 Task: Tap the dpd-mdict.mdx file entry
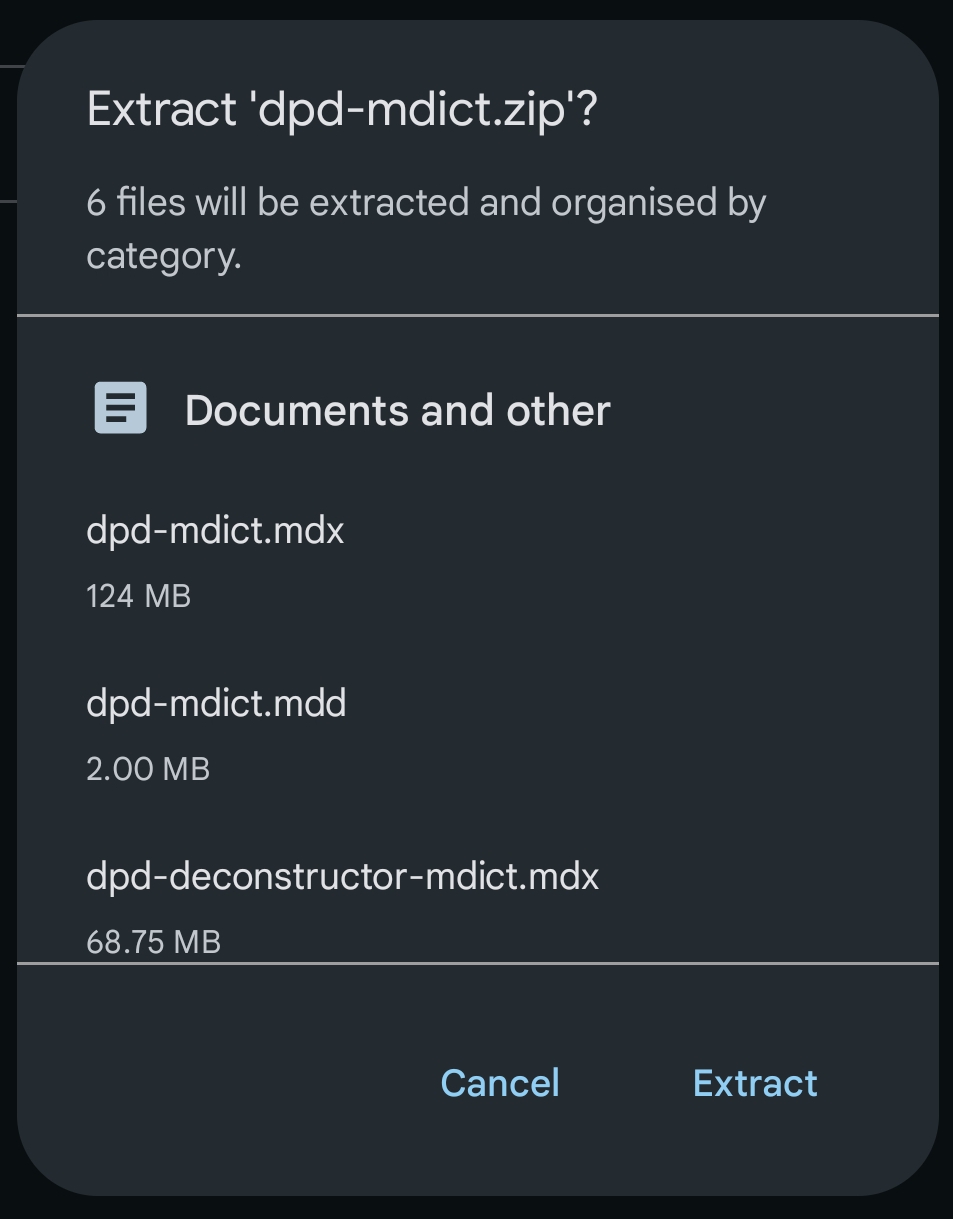215,530
